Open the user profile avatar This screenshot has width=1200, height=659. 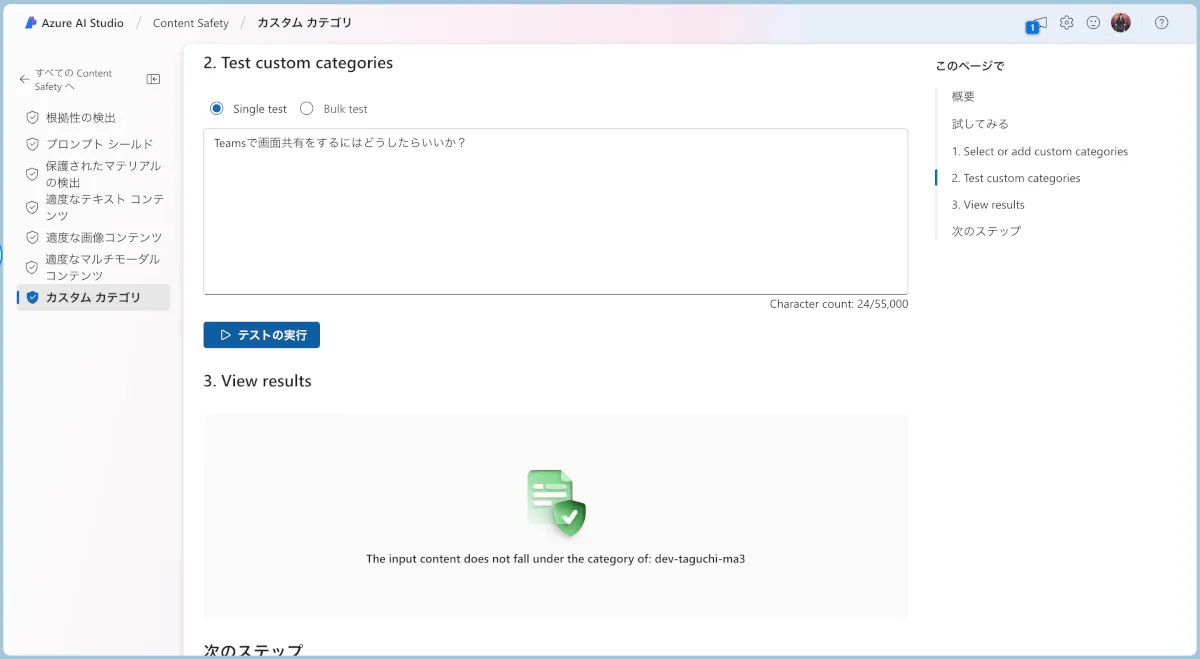tap(1121, 22)
